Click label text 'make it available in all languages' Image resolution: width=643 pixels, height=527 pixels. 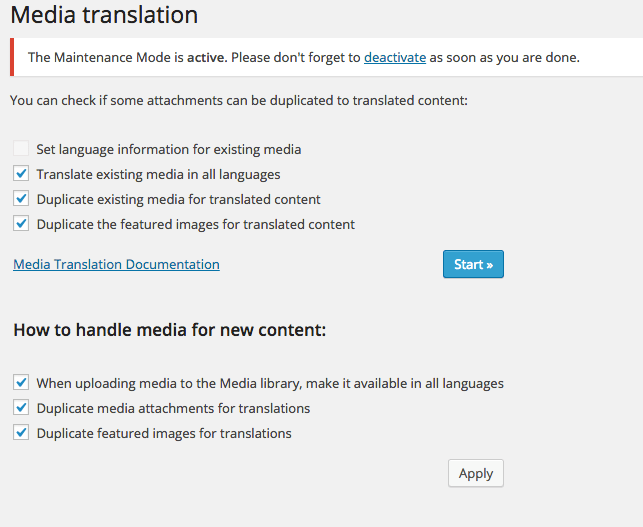pos(405,383)
